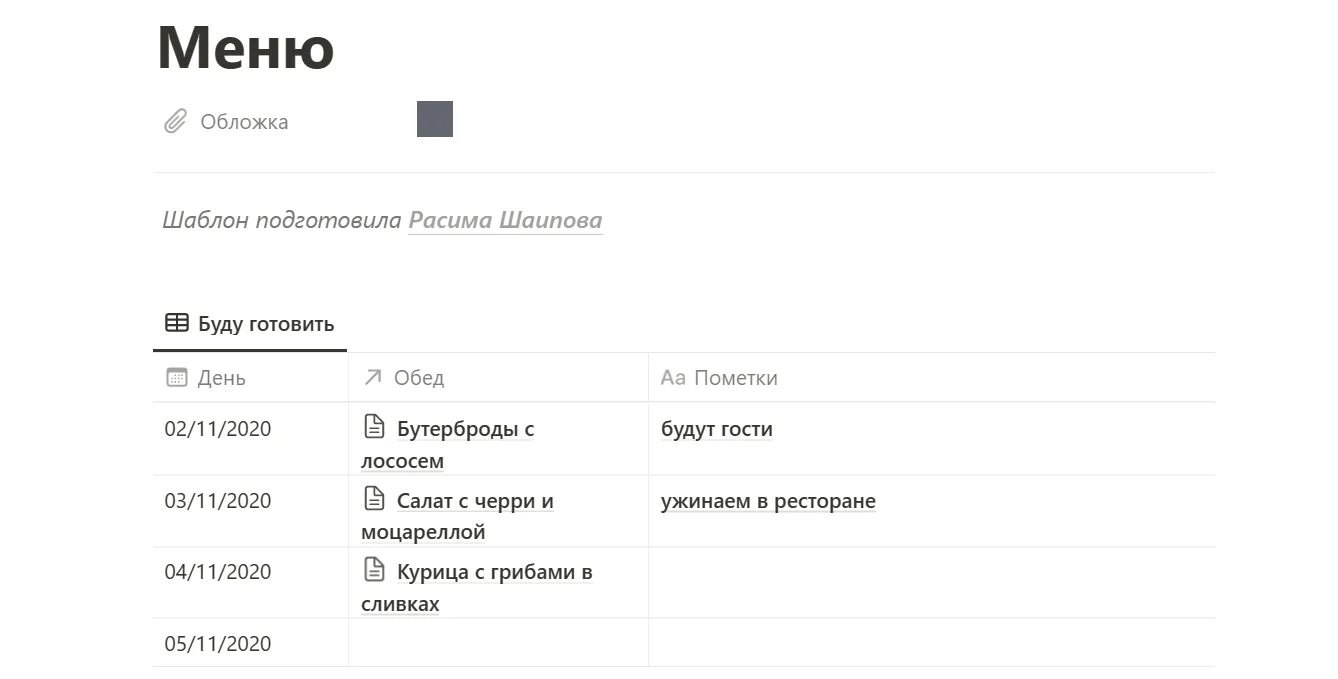Image resolution: width=1338 pixels, height=679 pixels.
Task: Click the будут гости note cell
Action: click(x=717, y=430)
